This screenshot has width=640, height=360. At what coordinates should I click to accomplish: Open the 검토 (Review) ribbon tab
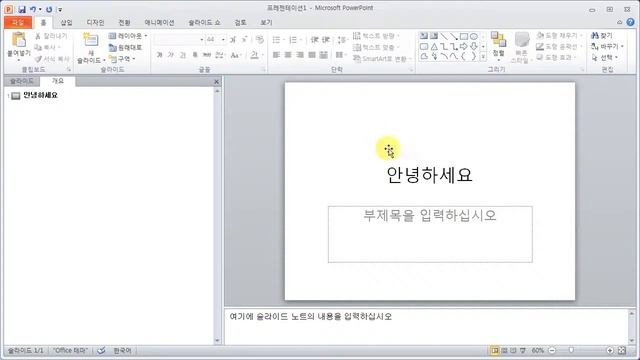(x=240, y=22)
